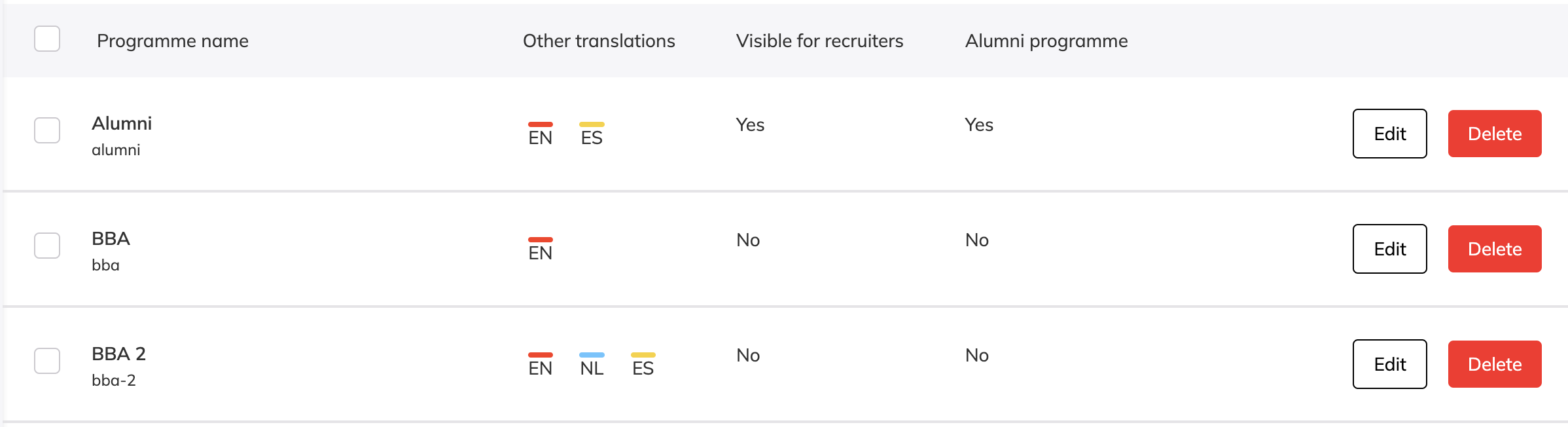Click the Visible for recruiters column header

pyautogui.click(x=819, y=41)
